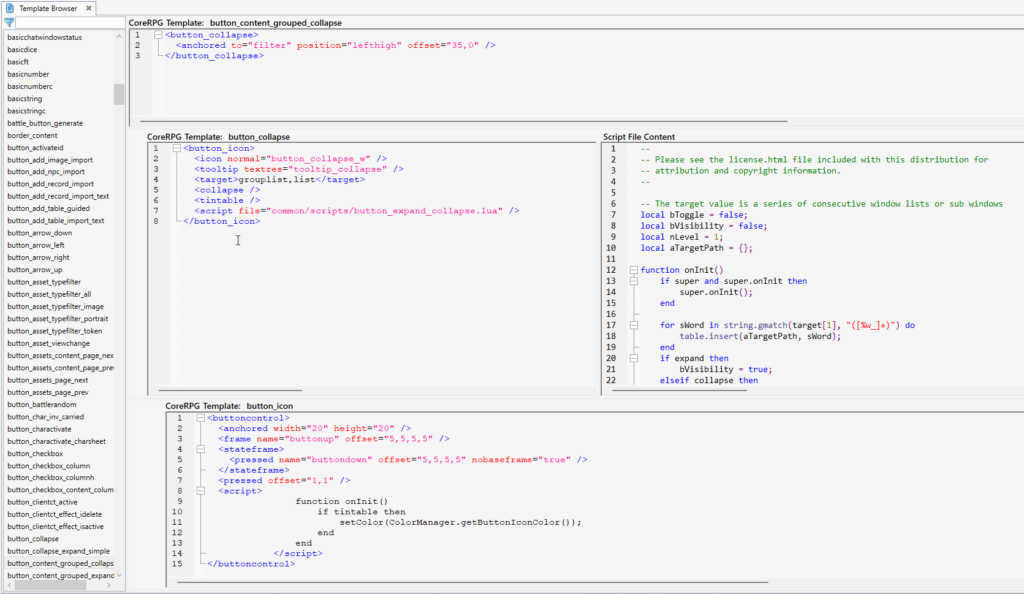Select button_add_table_import_text template
Screen dimensions: 1024x594
[x=56, y=221]
